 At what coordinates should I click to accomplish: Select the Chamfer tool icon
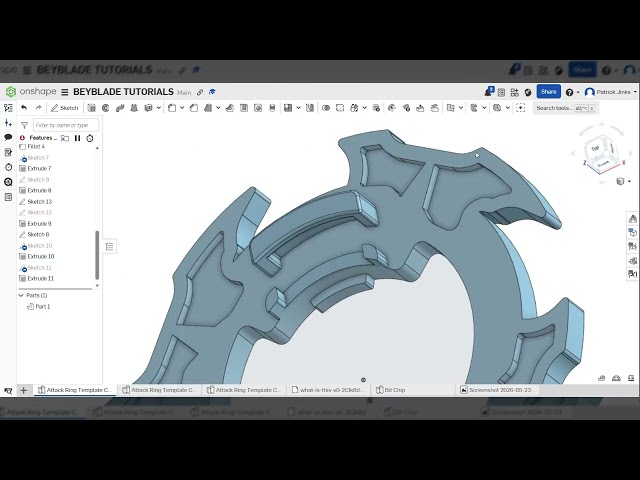(x=194, y=108)
